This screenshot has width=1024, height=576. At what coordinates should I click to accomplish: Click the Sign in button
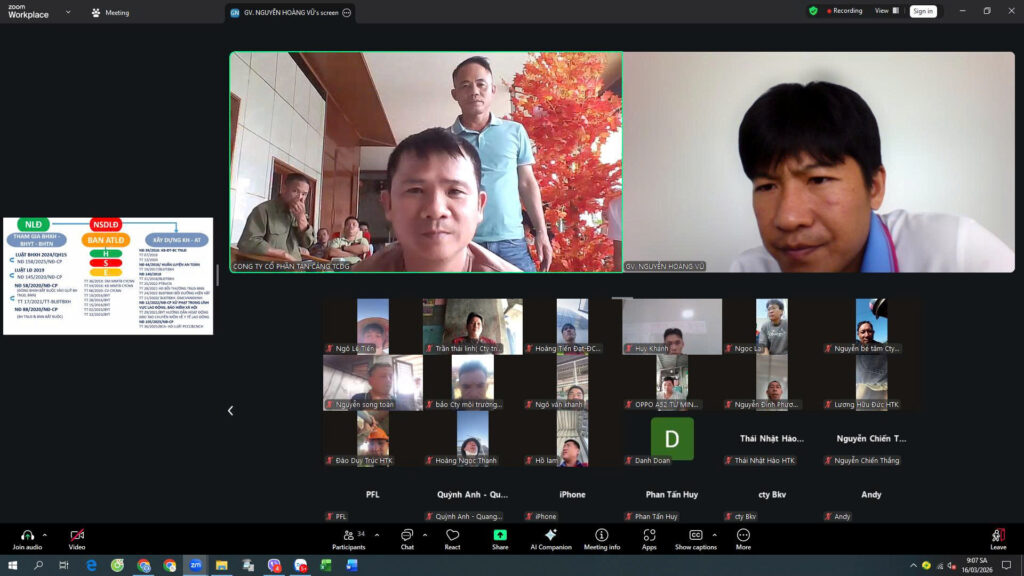[x=922, y=11]
